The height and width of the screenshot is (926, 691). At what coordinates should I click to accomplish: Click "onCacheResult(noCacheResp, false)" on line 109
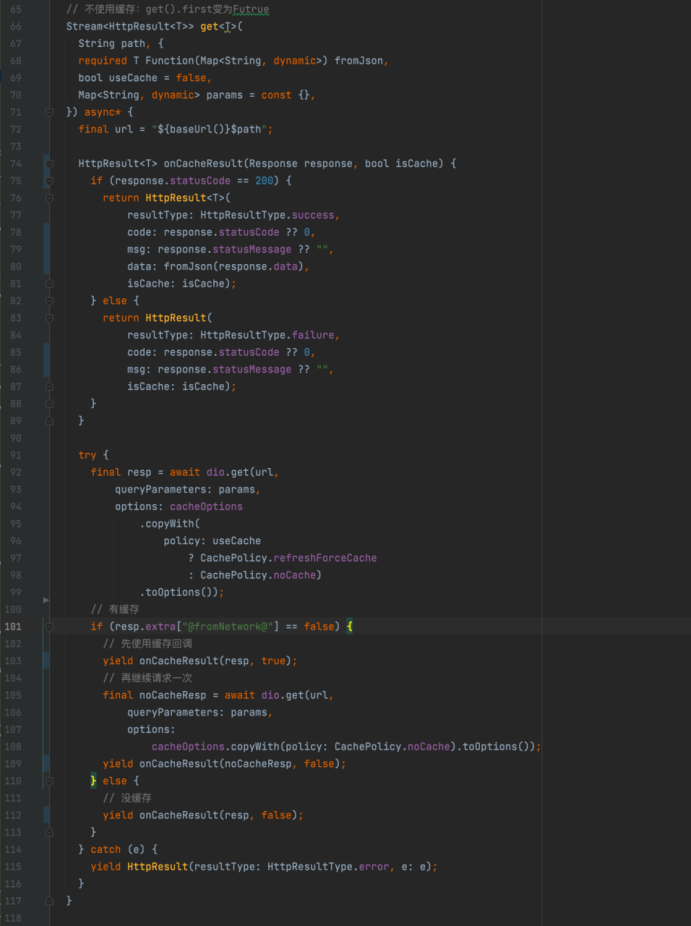(239, 764)
